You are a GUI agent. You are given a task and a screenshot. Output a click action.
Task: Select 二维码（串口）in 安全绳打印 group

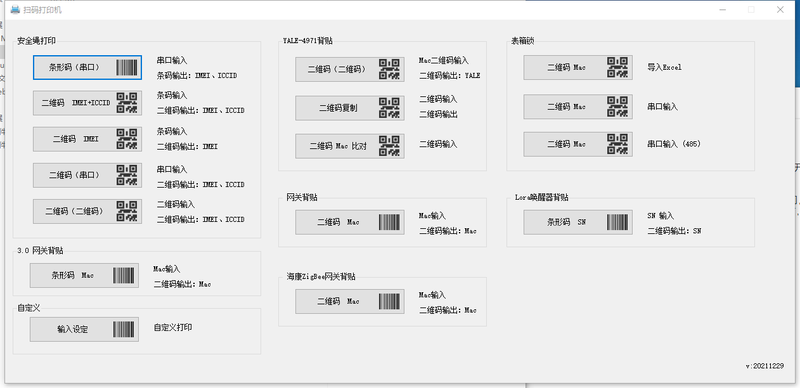[x=87, y=175]
